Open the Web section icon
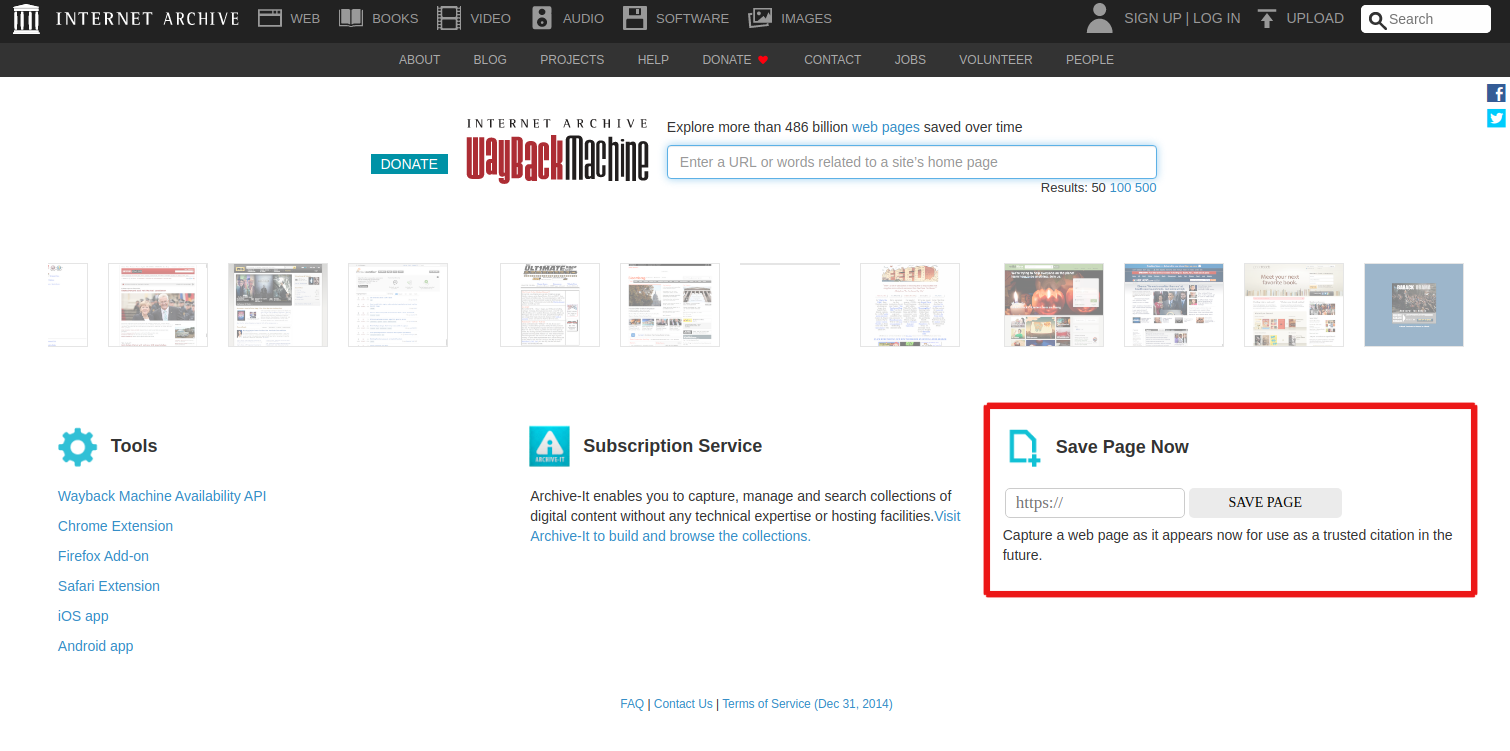 click(x=270, y=18)
